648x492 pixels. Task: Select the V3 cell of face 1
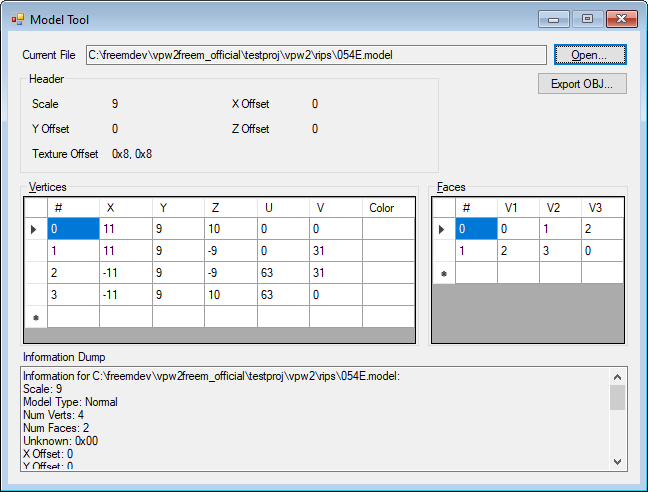tap(602, 251)
